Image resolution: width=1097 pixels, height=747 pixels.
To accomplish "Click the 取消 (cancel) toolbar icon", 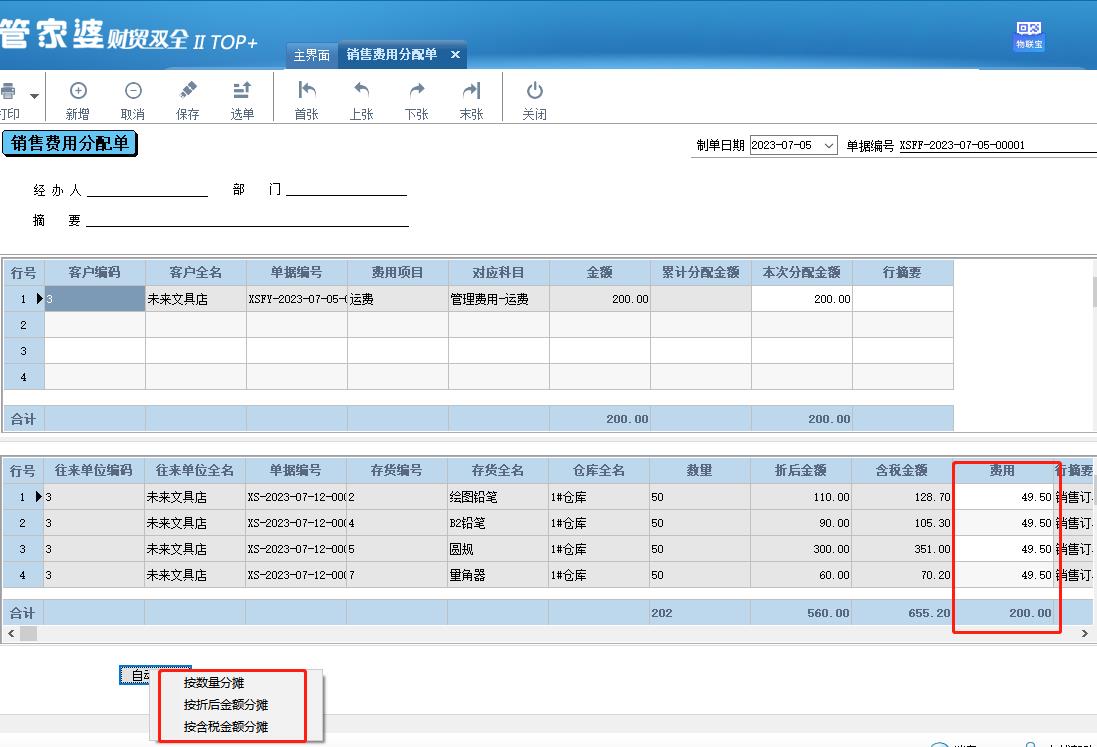I will (x=133, y=91).
